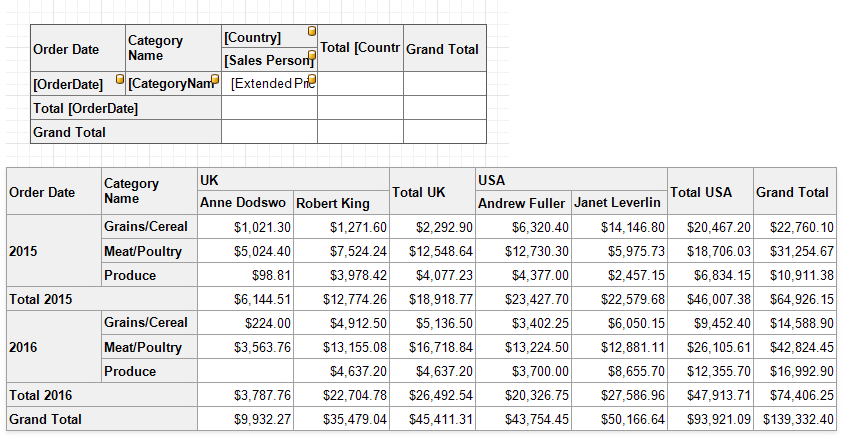The image size is (843, 439).
Task: Select the Total 2016 row header
Action: pos(101,395)
